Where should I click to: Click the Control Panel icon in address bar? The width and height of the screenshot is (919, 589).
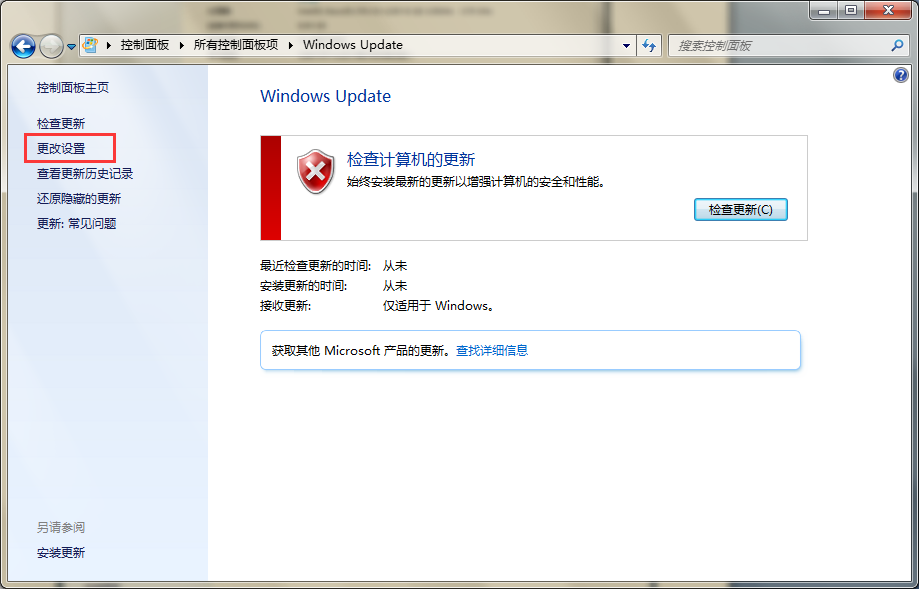point(90,45)
